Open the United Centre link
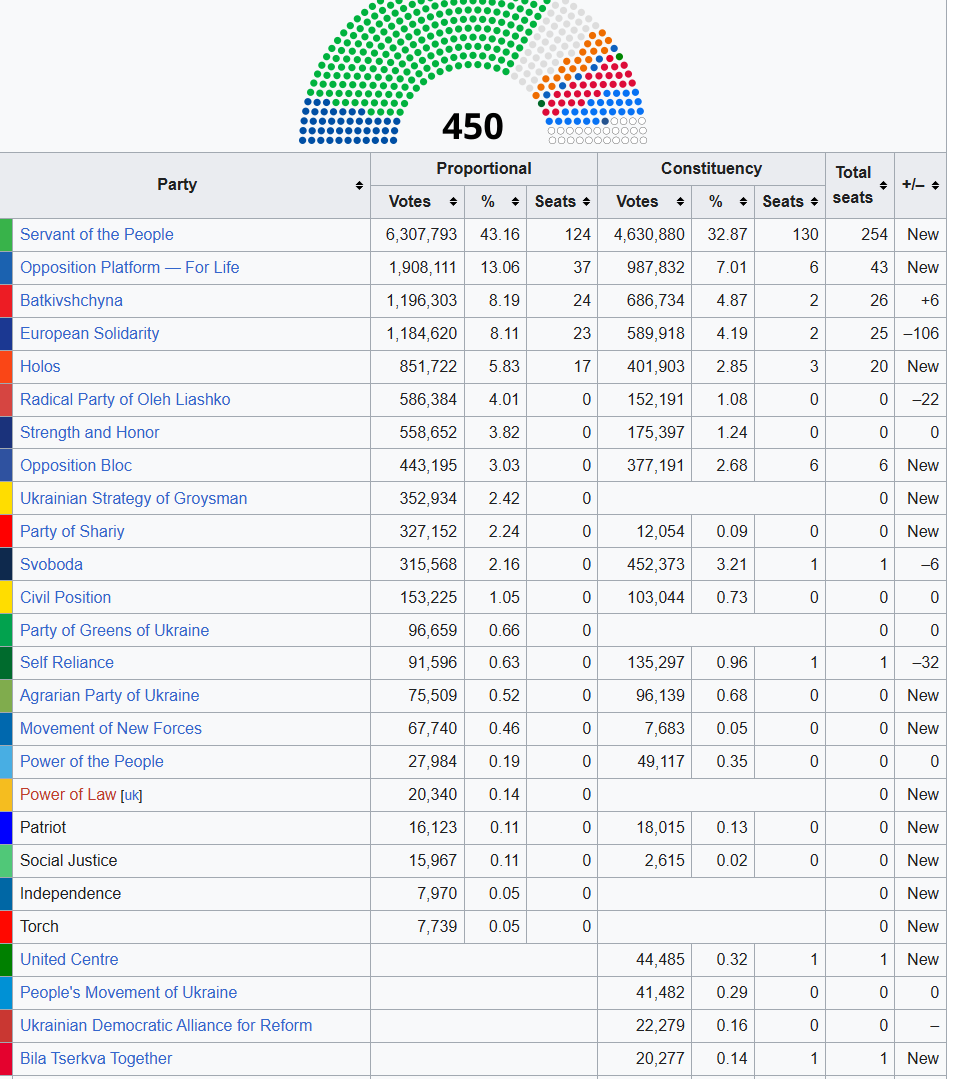The height and width of the screenshot is (1079, 954). 69,960
